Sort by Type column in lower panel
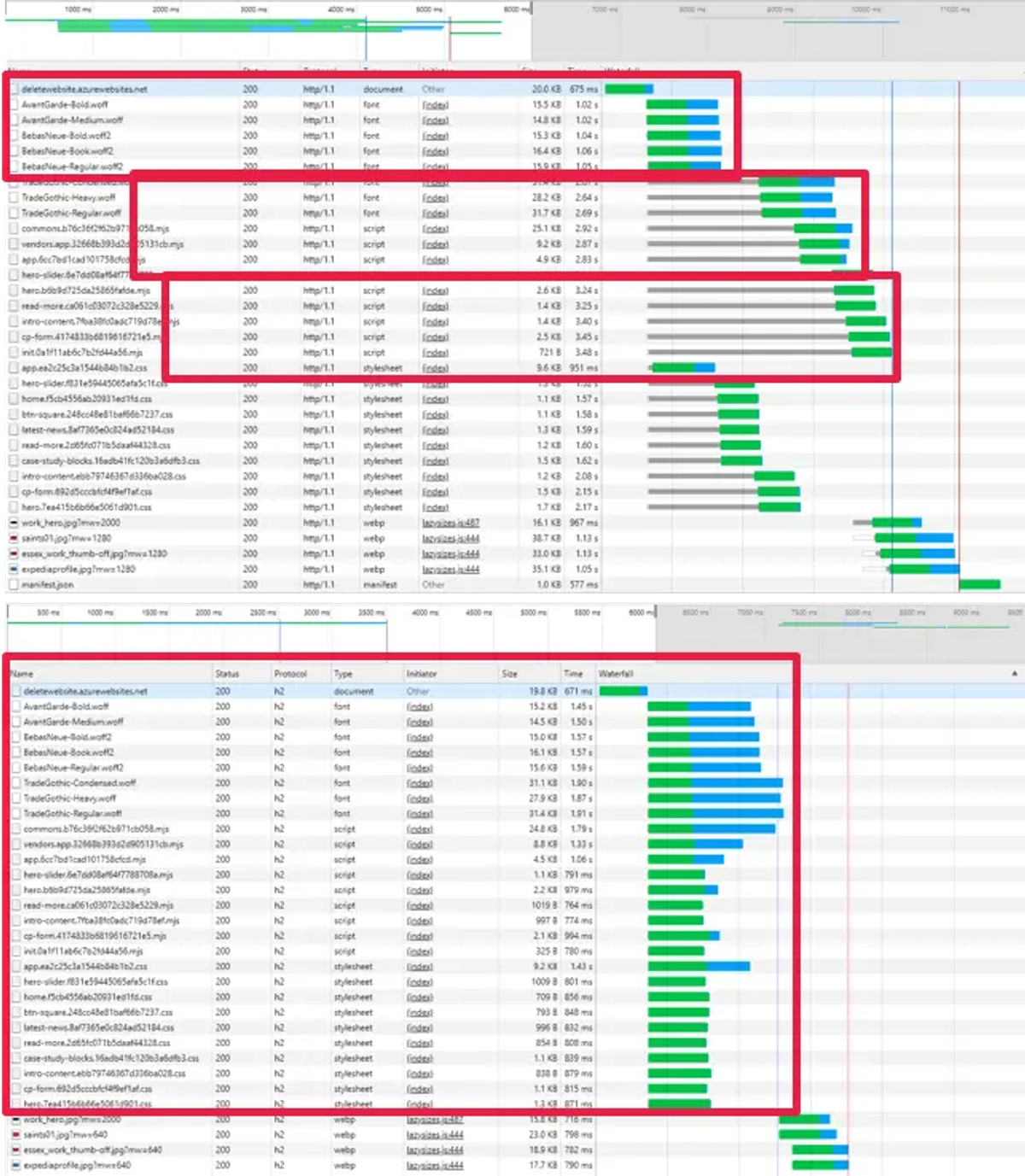Image resolution: width=1025 pixels, height=1176 pixels. 343,674
